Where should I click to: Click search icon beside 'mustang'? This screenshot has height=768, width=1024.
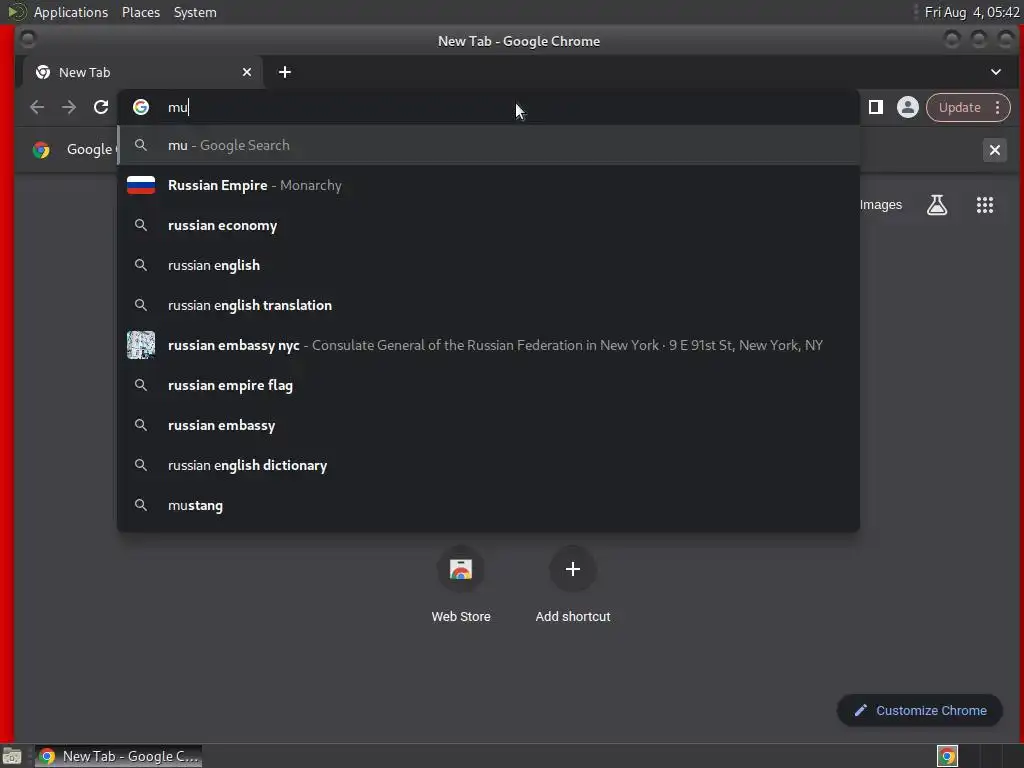[x=140, y=505]
